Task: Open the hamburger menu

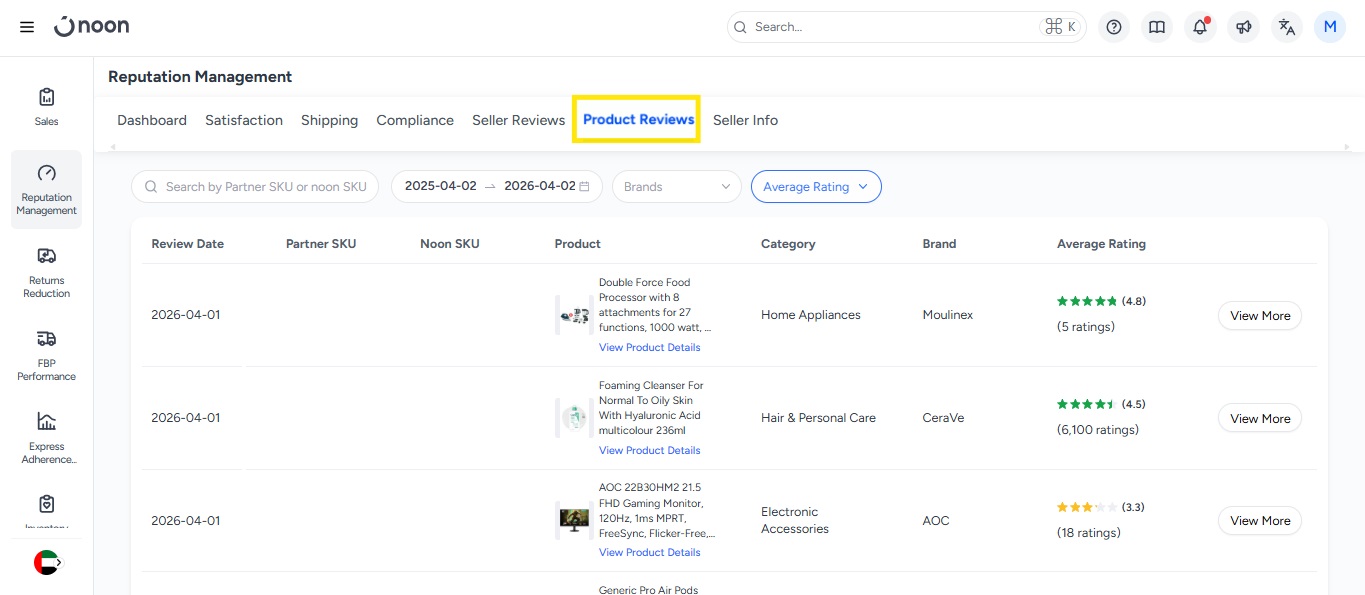Action: pos(27,27)
